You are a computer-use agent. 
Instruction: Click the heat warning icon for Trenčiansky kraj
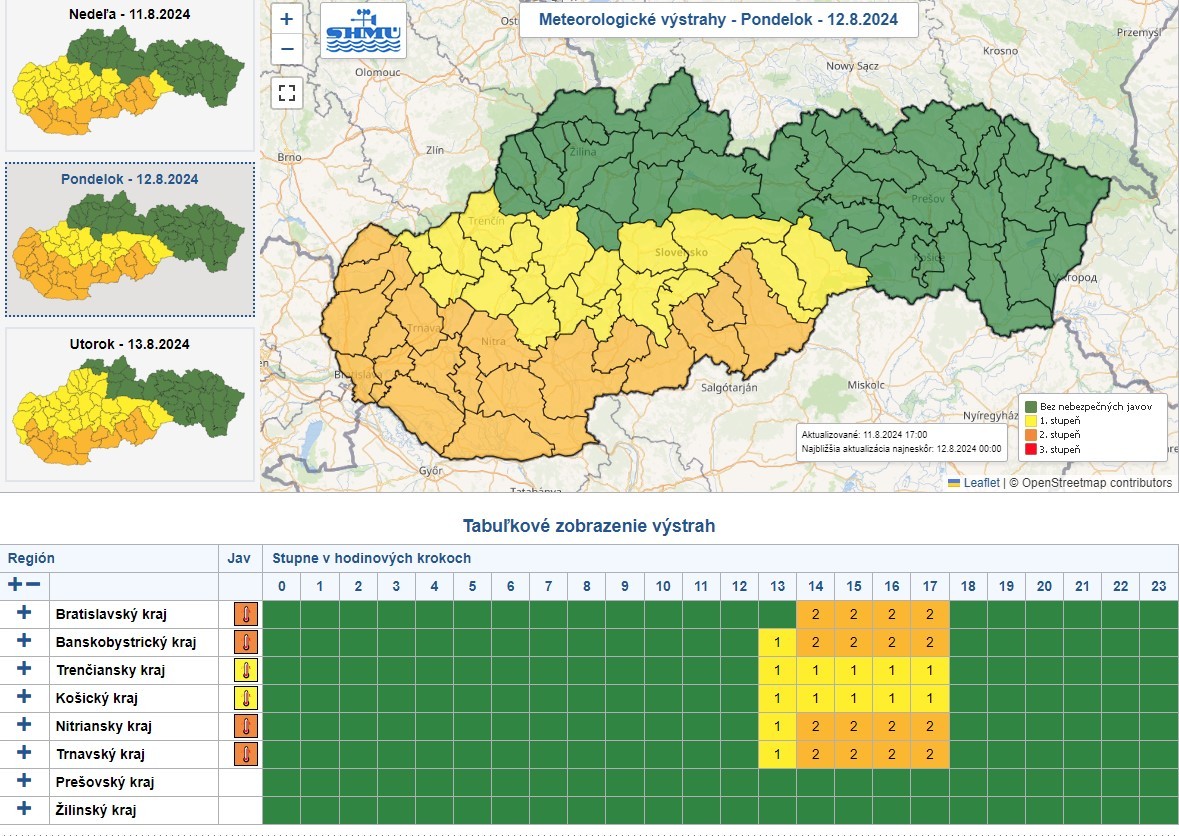[245, 670]
